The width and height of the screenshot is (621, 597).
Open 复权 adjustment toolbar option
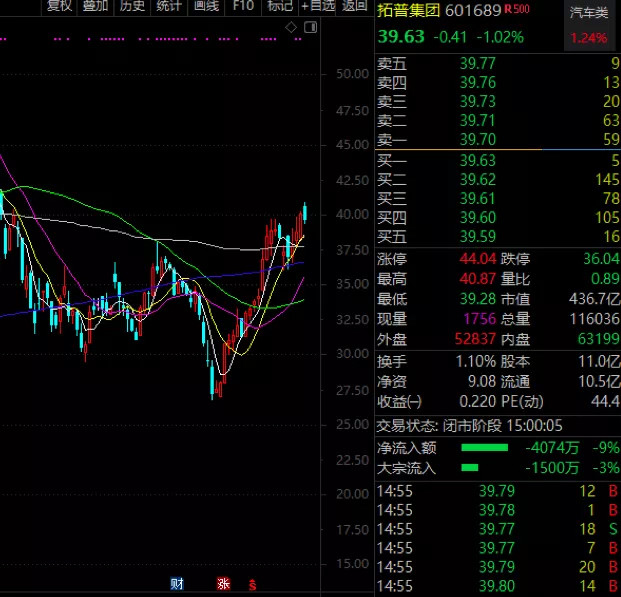[59, 6]
